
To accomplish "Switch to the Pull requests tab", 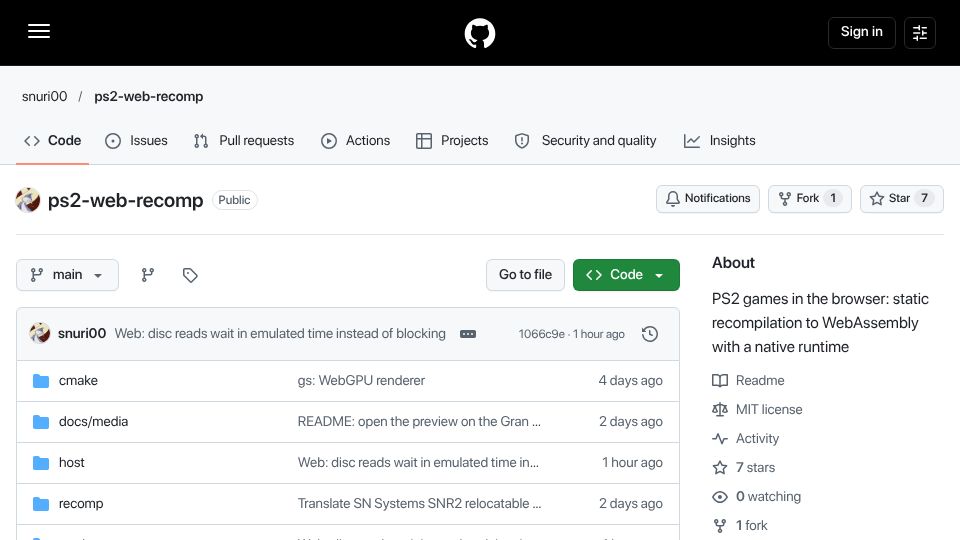I will point(244,141).
